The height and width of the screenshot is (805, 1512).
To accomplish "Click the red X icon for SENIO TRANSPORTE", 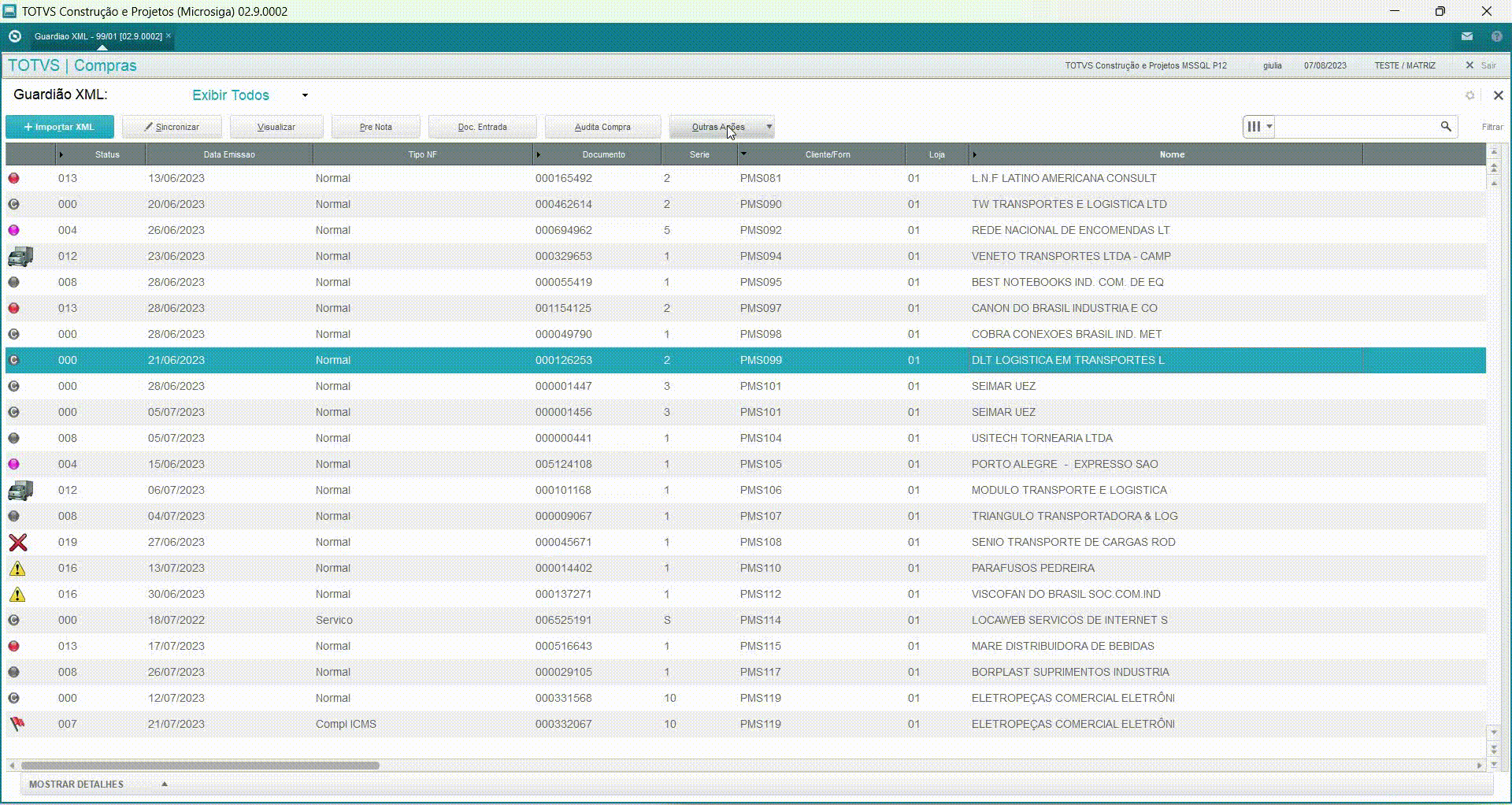I will tap(17, 542).
